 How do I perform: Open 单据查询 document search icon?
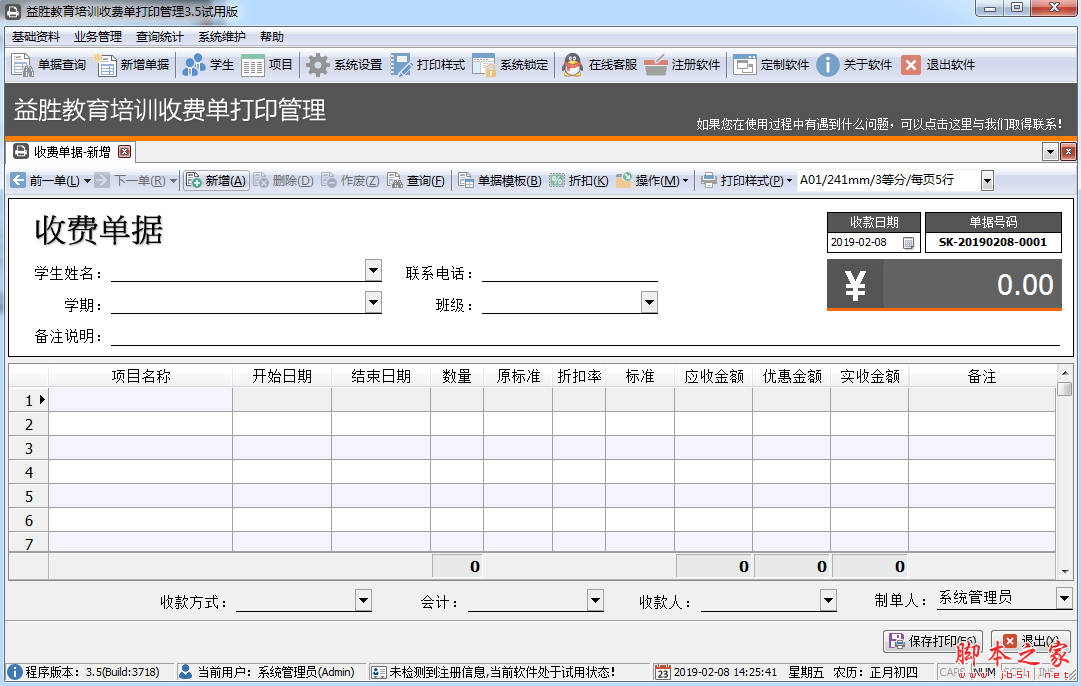[x=22, y=65]
